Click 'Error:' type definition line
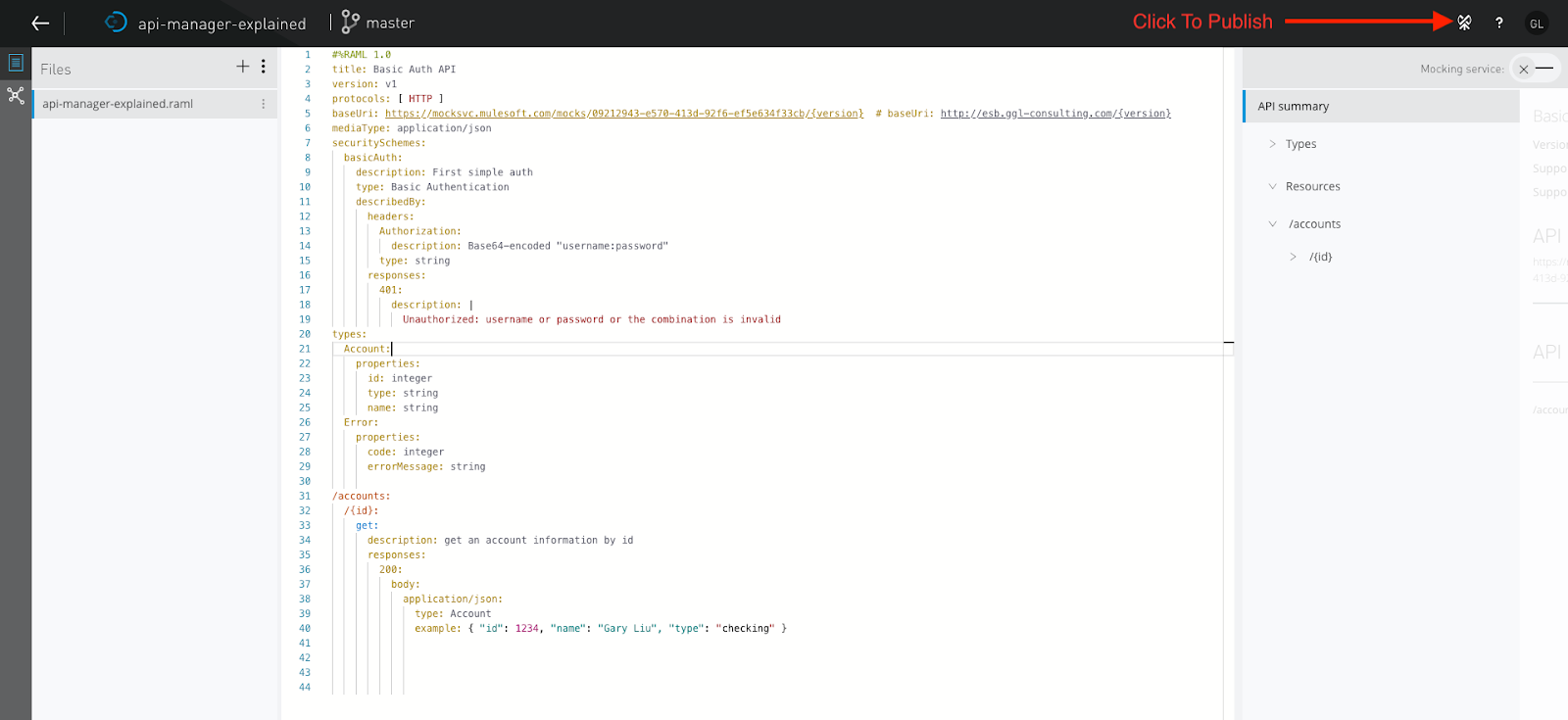Image resolution: width=1568 pixels, height=720 pixels. pyautogui.click(x=361, y=422)
